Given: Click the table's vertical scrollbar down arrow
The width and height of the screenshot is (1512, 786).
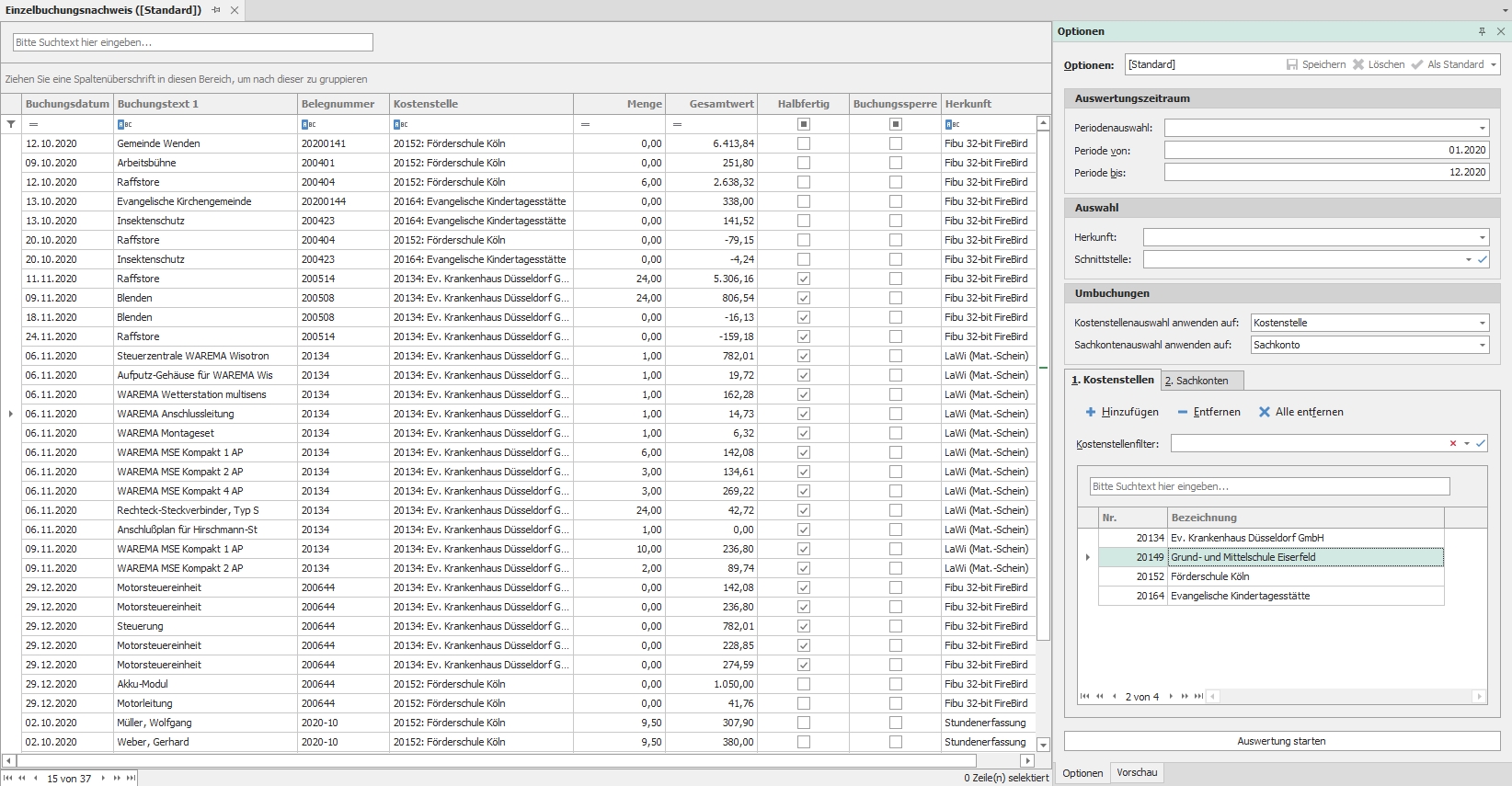Looking at the screenshot, I should (1043, 745).
